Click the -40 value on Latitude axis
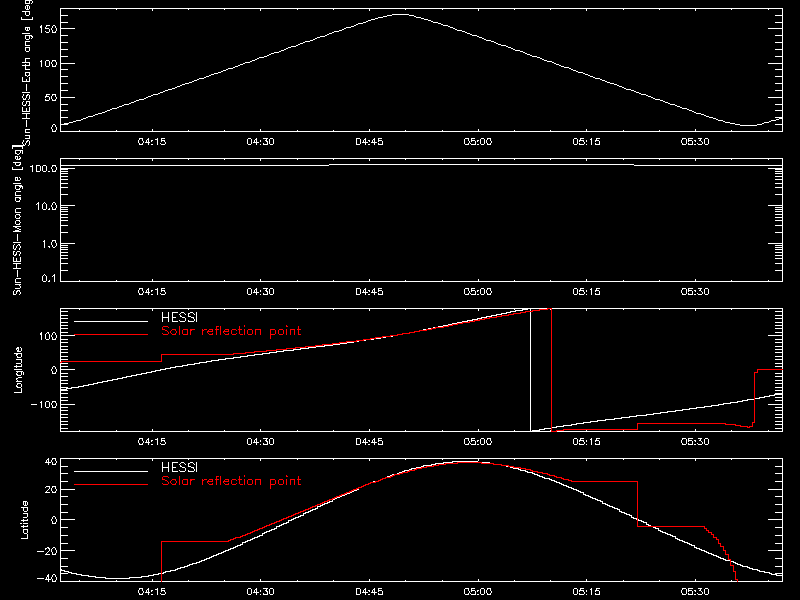Image resolution: width=800 pixels, height=600 pixels. coord(47,579)
